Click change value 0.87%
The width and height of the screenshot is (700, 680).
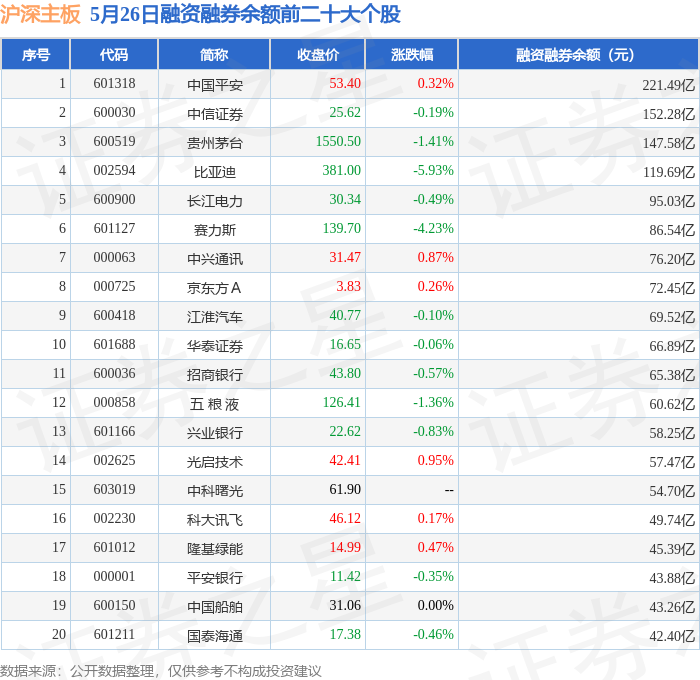tap(435, 258)
